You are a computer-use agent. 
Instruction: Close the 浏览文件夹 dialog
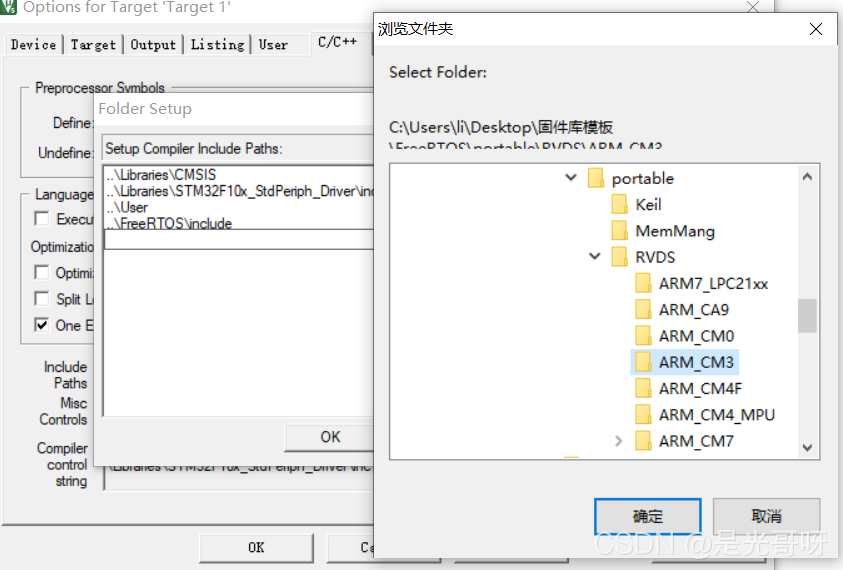coord(816,29)
